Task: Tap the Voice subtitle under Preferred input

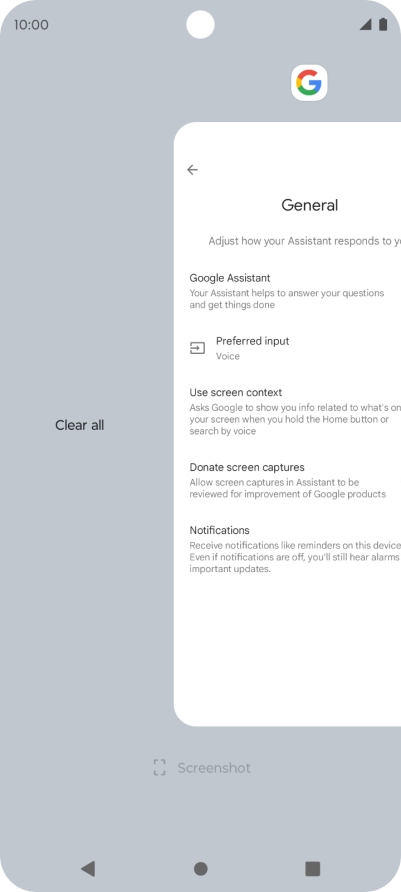Action: 228,356
